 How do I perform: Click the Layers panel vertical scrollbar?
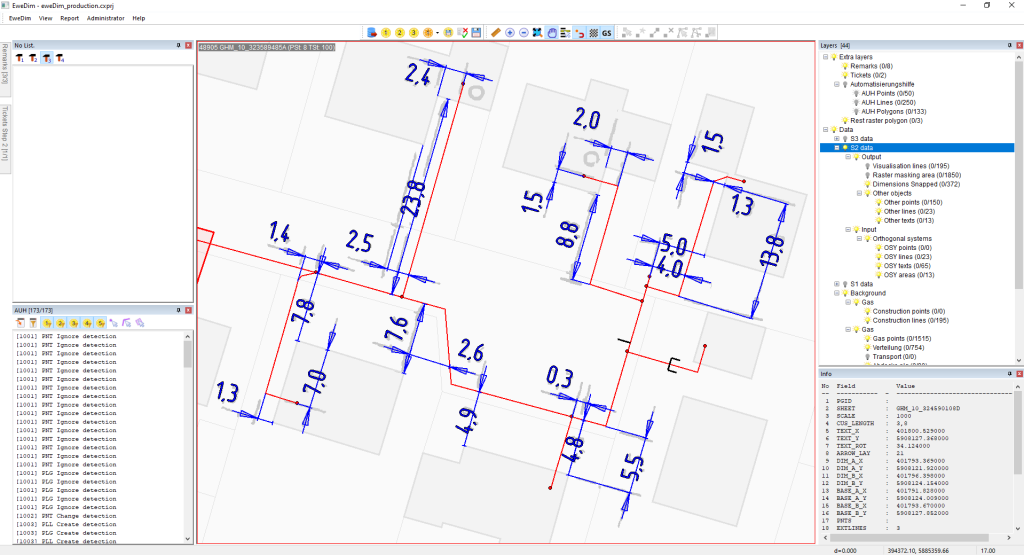tap(1017, 200)
